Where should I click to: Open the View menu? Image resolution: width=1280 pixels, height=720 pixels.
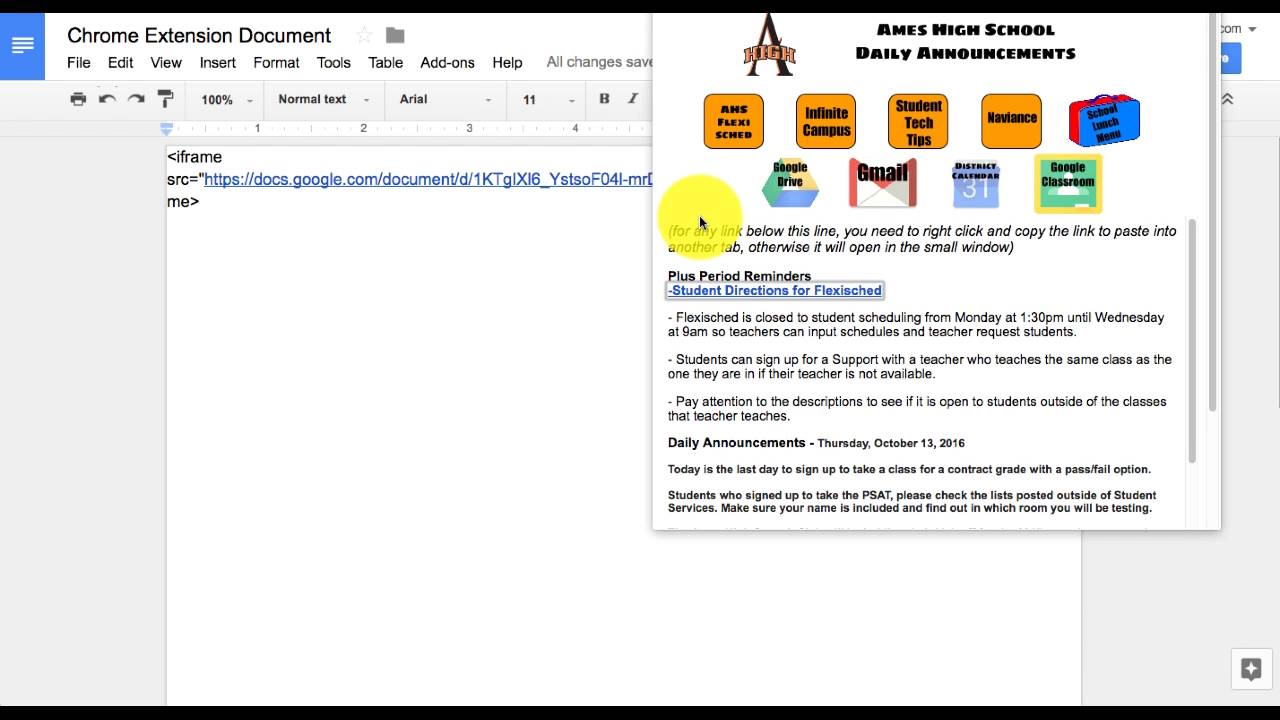tap(166, 62)
